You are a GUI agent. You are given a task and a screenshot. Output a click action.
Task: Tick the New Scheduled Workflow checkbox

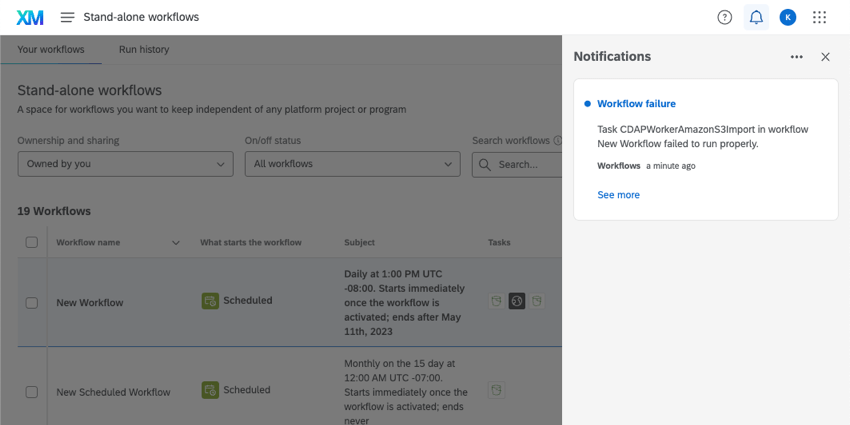32,392
